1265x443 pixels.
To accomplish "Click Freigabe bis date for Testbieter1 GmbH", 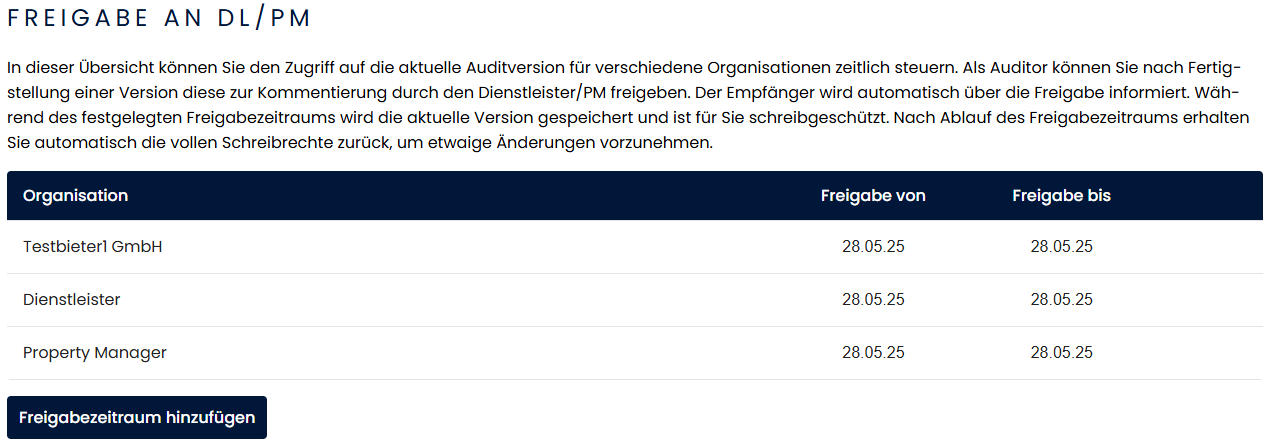I will (1061, 247).
